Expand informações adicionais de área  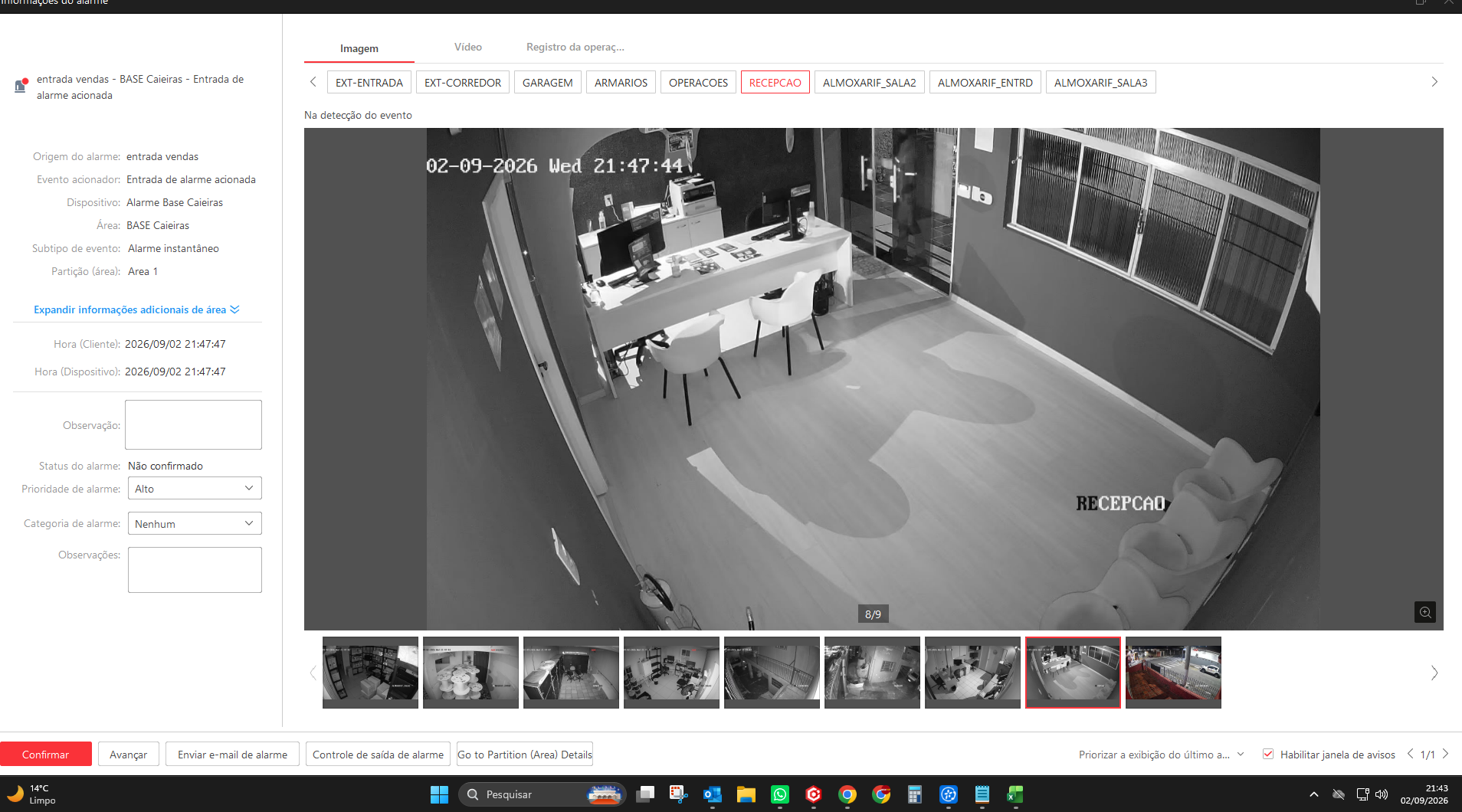click(136, 309)
